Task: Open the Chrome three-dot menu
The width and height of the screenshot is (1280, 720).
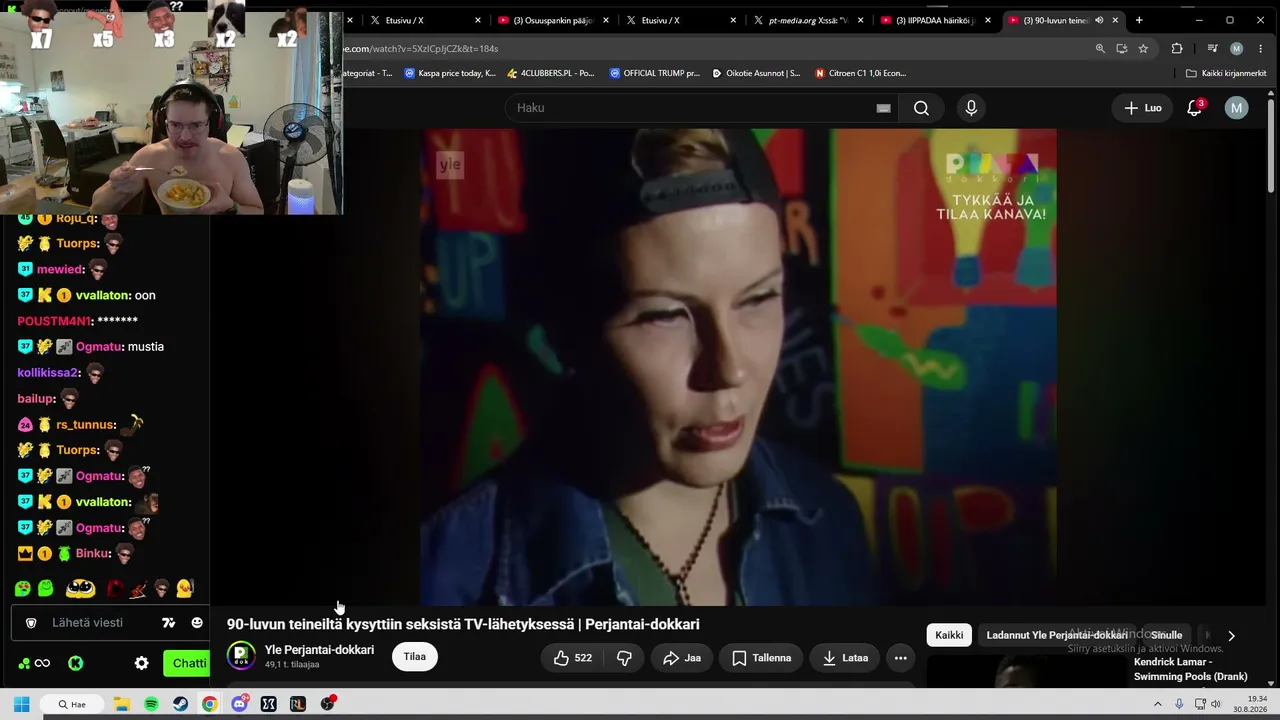Action: [1260, 48]
